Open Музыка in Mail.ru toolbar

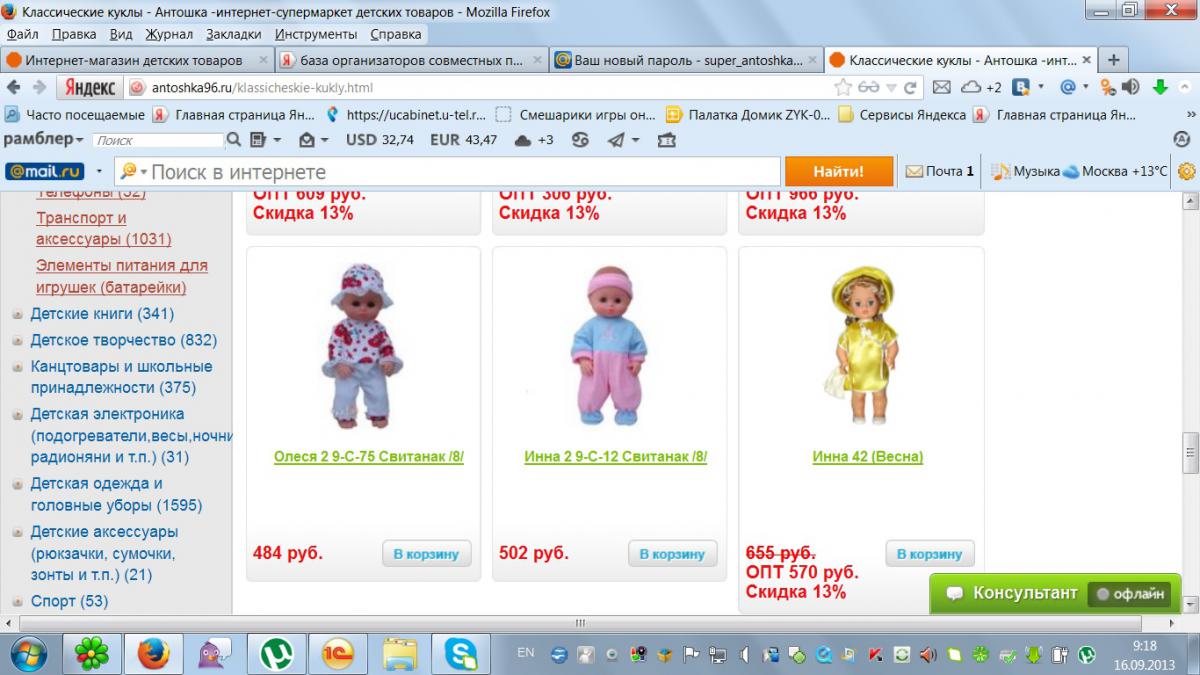1026,171
